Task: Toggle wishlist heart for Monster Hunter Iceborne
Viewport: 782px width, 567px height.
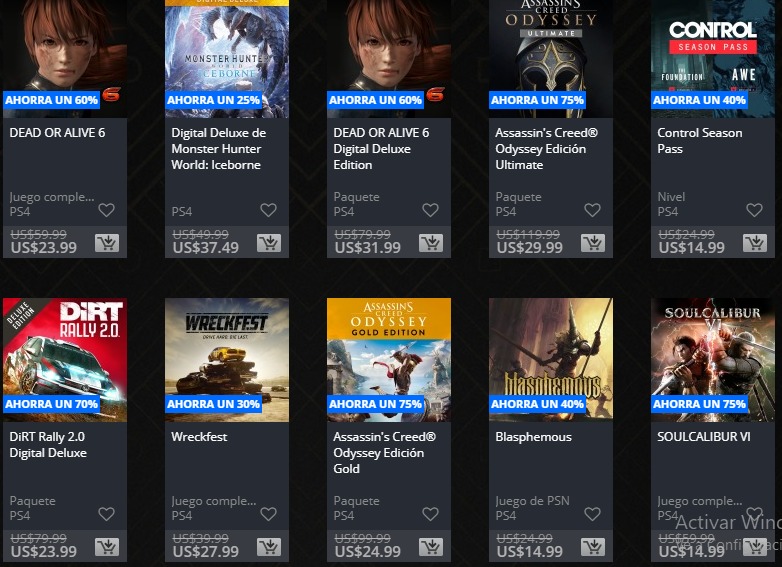Action: [x=268, y=210]
